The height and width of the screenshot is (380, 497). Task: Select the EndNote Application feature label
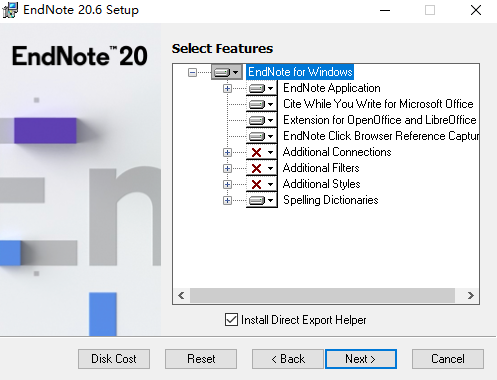[x=332, y=88]
